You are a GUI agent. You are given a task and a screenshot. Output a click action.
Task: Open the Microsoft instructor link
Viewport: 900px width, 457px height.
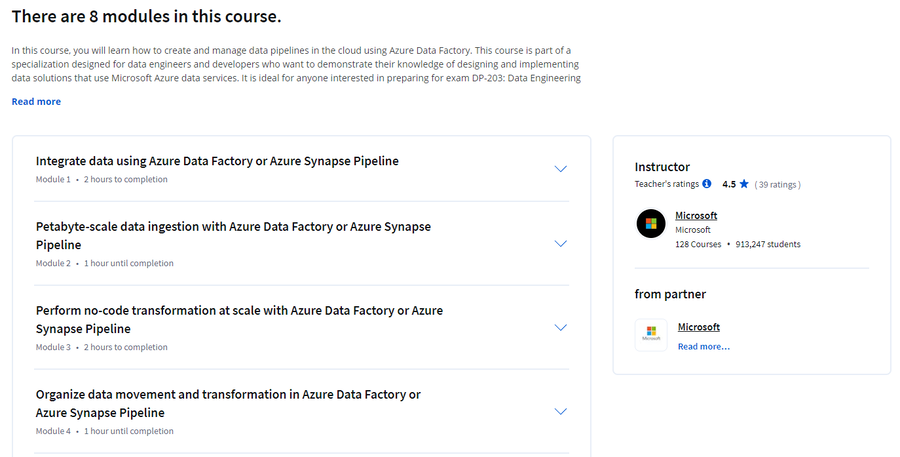tap(696, 215)
